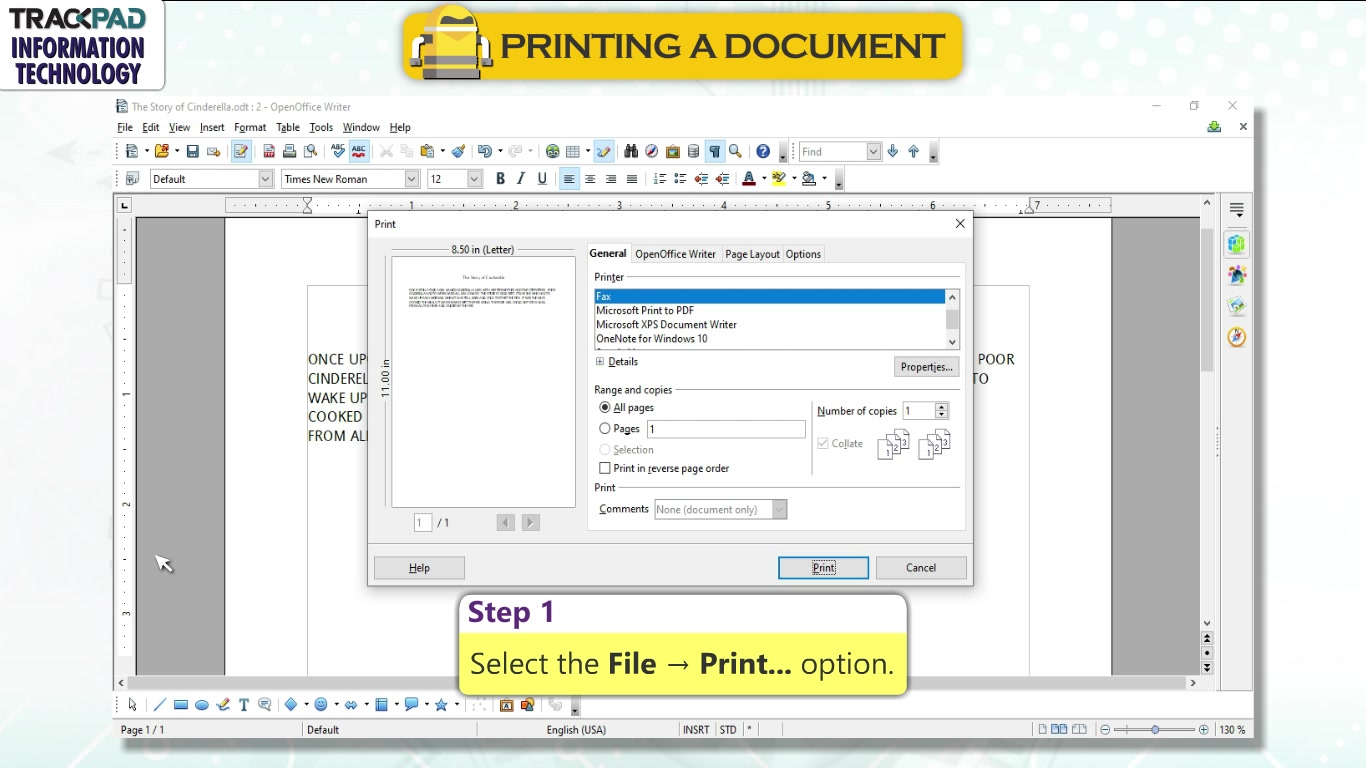The height and width of the screenshot is (768, 1366).
Task: Open Find & Replace binoculars icon
Action: click(x=631, y=152)
